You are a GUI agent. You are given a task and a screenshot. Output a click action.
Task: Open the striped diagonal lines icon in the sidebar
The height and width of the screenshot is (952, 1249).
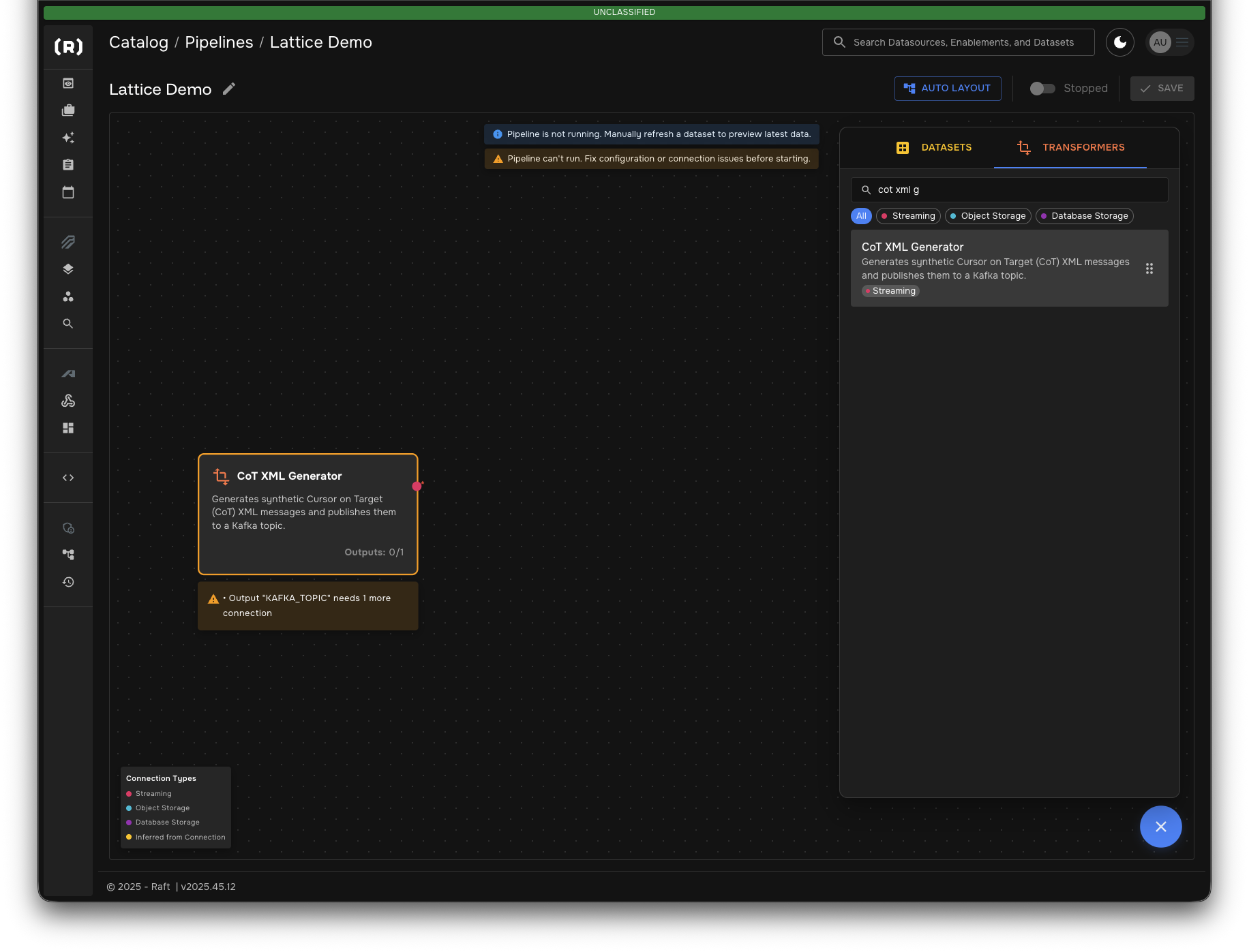(68, 242)
